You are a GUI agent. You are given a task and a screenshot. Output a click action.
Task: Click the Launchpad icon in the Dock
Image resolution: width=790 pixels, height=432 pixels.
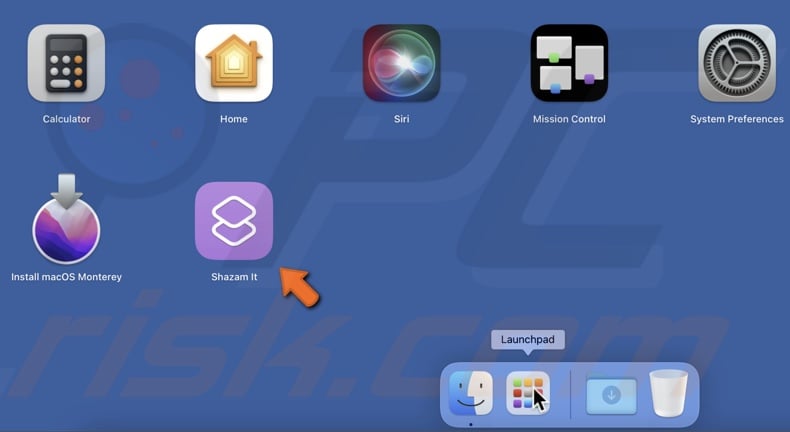point(528,393)
